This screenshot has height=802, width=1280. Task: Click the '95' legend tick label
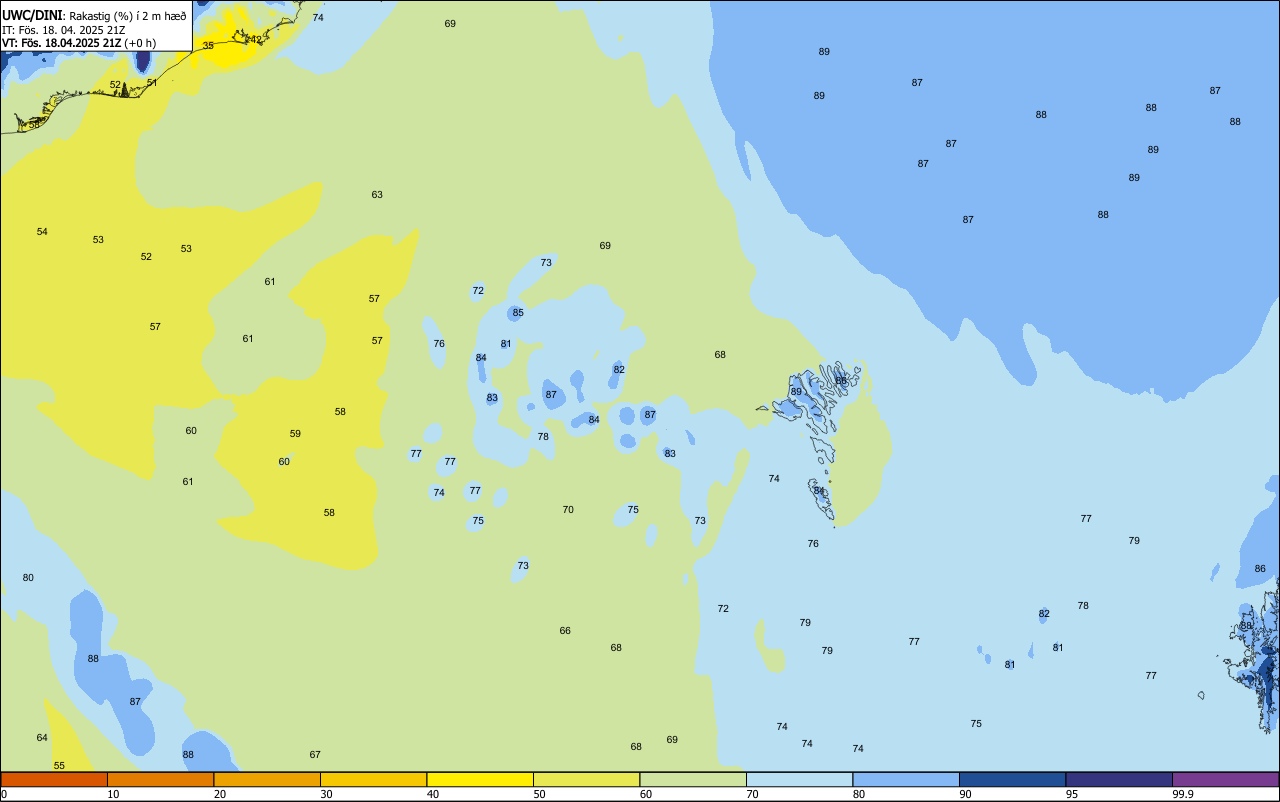1072,794
